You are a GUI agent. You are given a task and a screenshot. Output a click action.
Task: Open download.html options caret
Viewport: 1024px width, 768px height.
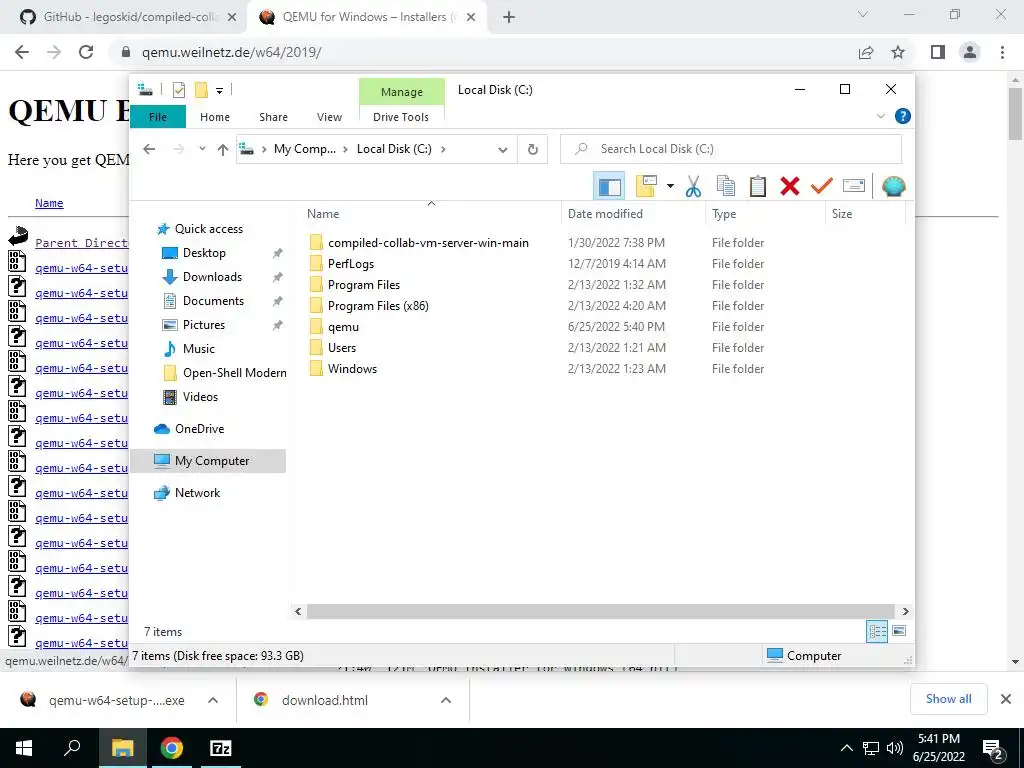(446, 700)
